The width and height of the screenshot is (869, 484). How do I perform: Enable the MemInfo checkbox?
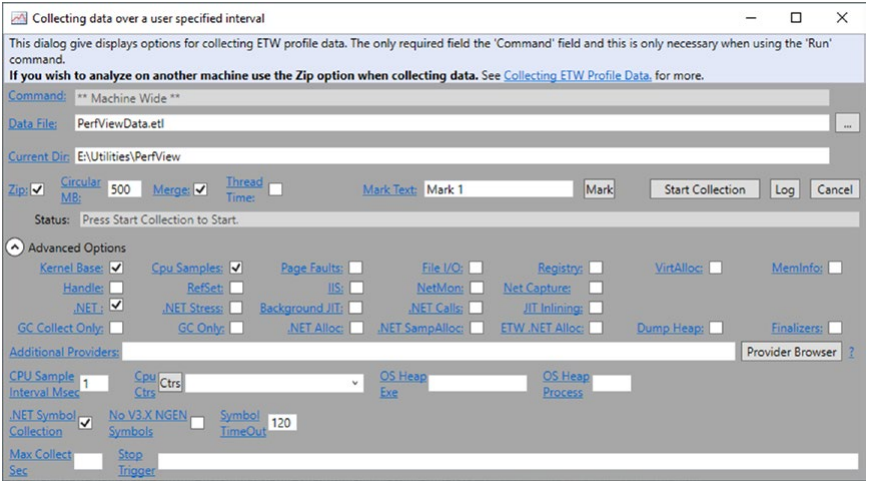pos(835,268)
